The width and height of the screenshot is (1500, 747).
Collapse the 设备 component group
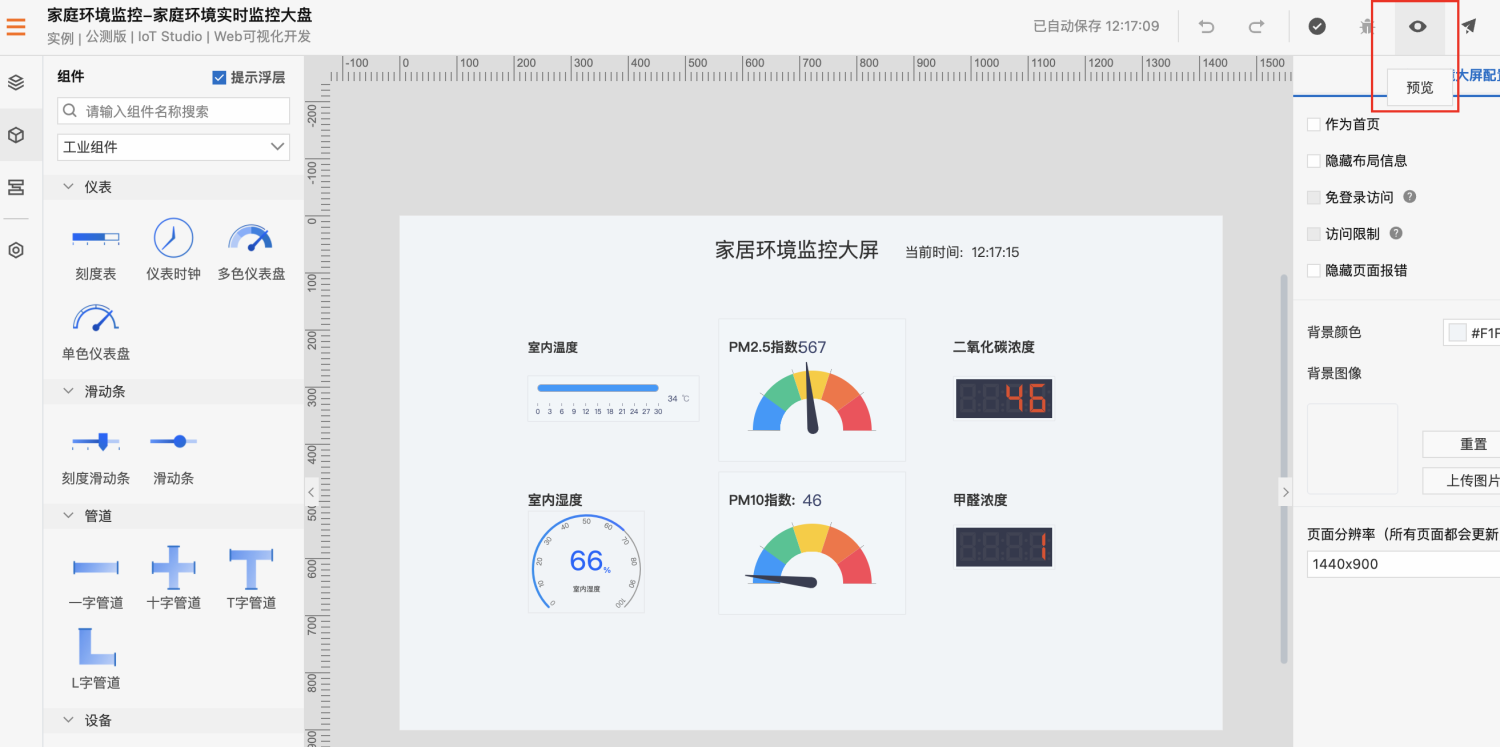point(69,720)
